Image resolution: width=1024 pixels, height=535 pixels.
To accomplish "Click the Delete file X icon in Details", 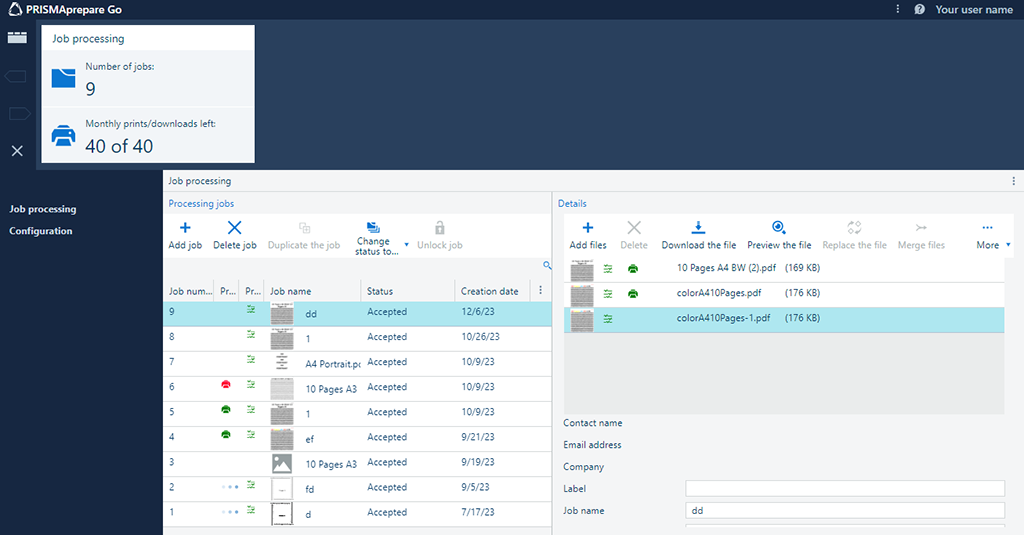I will (x=633, y=227).
